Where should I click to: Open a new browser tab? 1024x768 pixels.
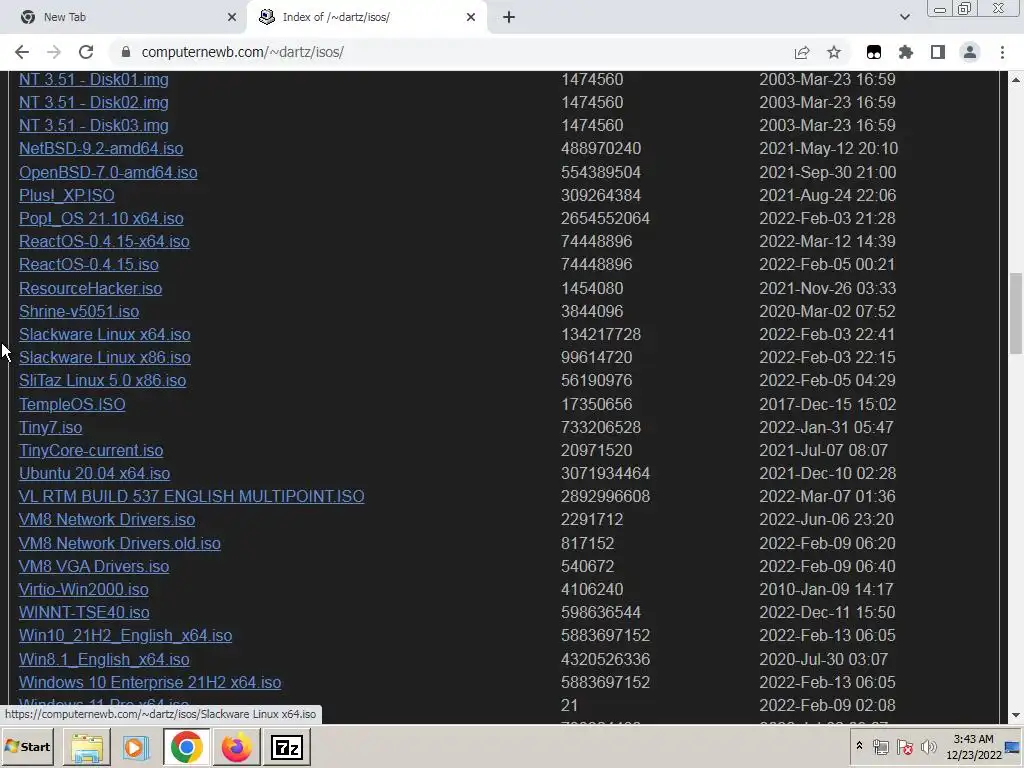coord(509,17)
